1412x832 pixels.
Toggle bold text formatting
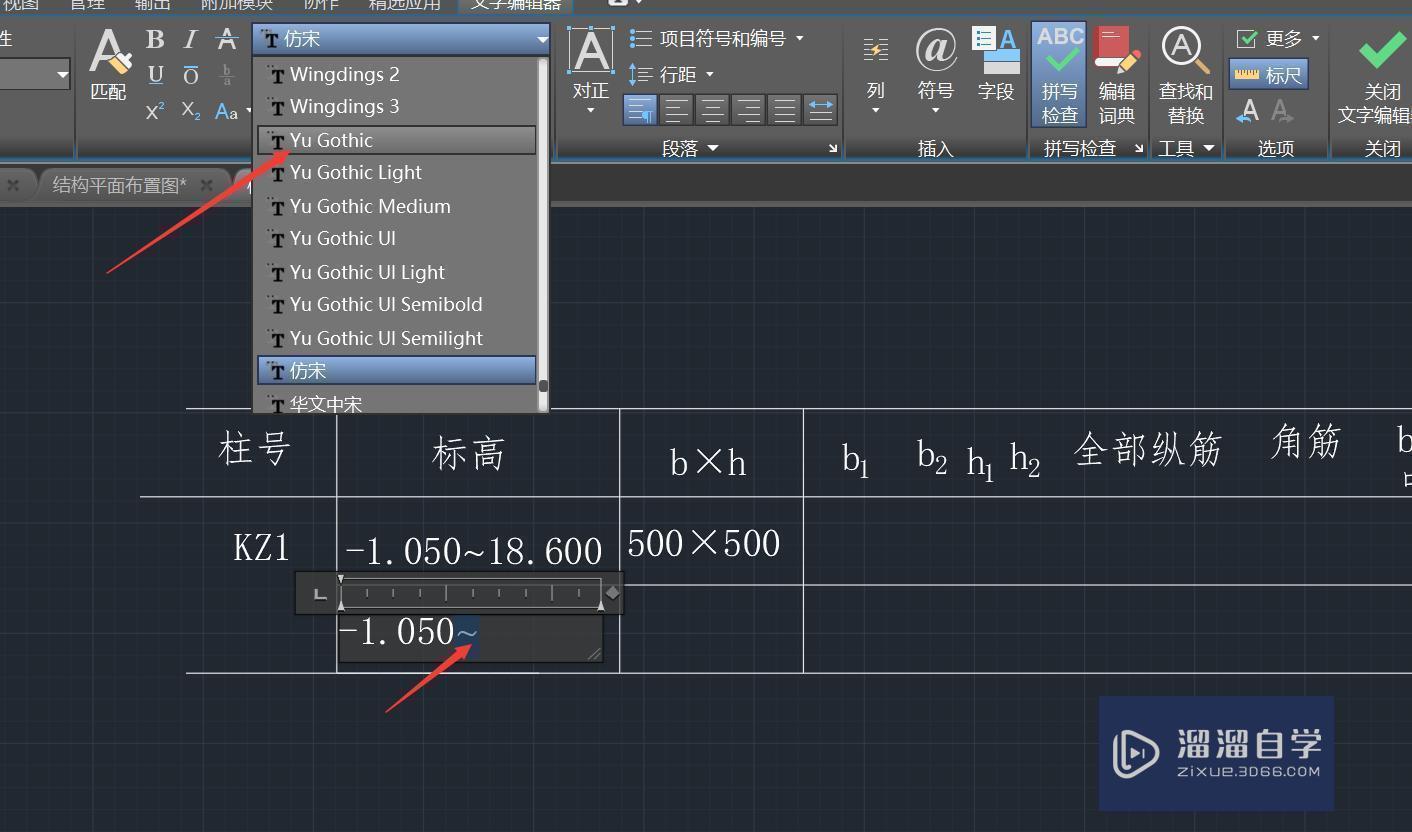point(155,39)
